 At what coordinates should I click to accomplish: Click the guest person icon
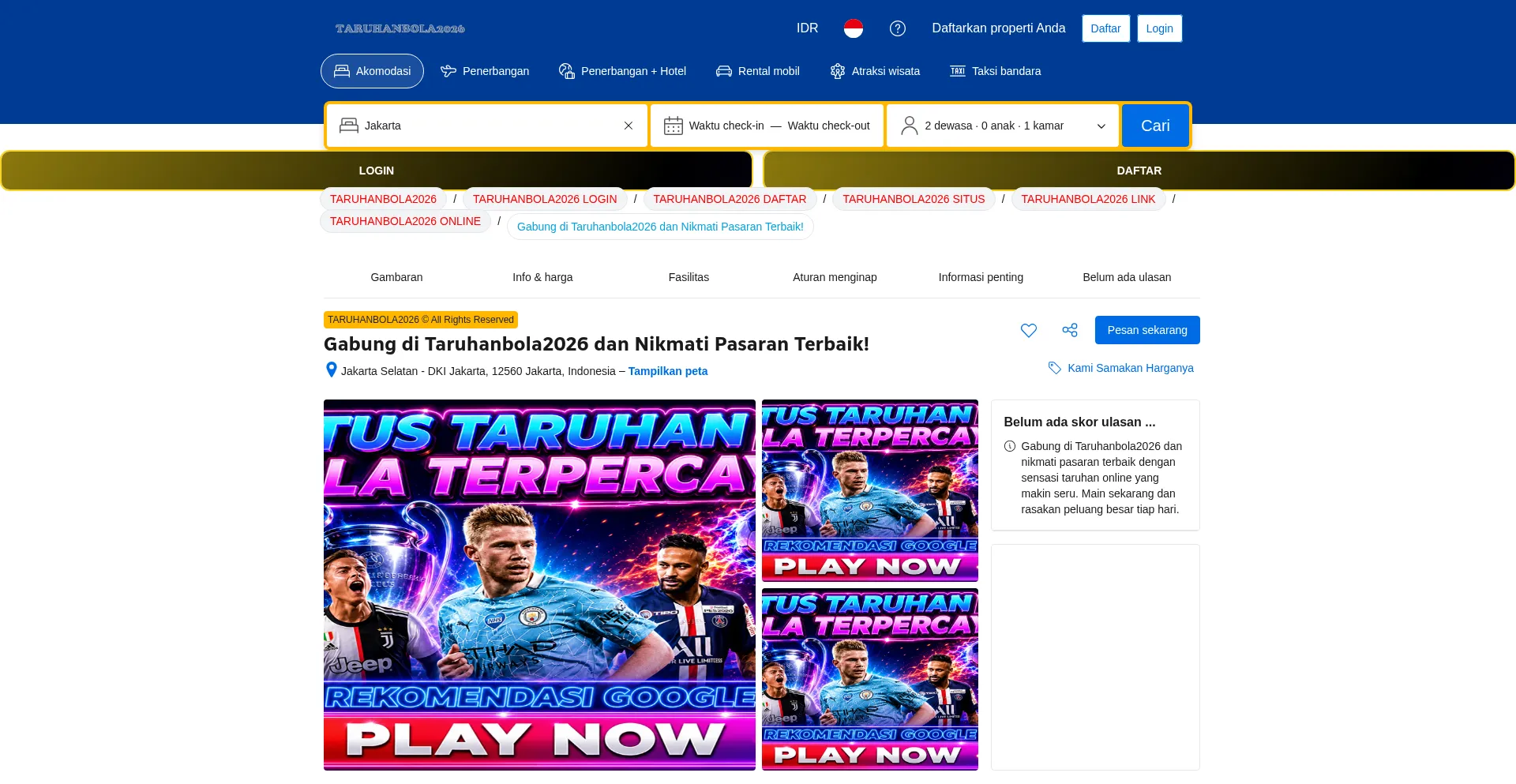[x=910, y=126]
